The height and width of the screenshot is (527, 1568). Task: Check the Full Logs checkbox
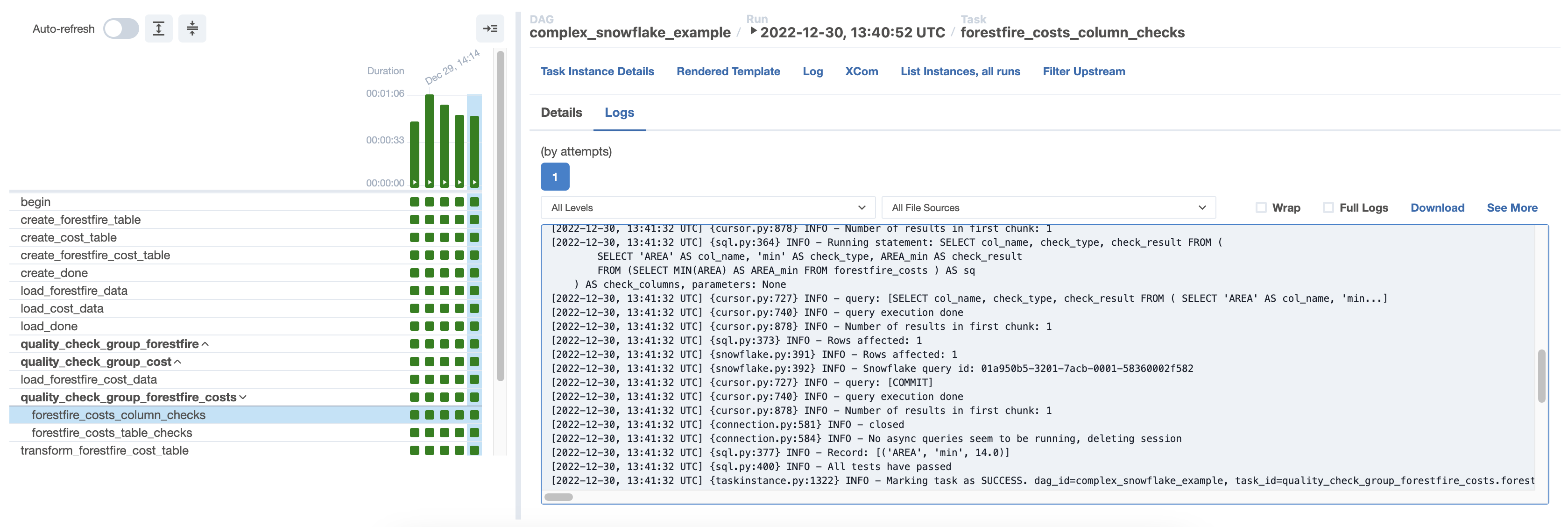(x=1328, y=208)
